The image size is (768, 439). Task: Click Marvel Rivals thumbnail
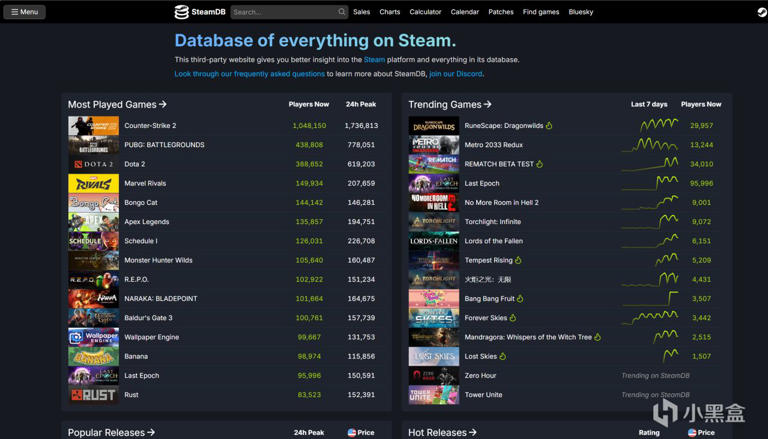[94, 183]
